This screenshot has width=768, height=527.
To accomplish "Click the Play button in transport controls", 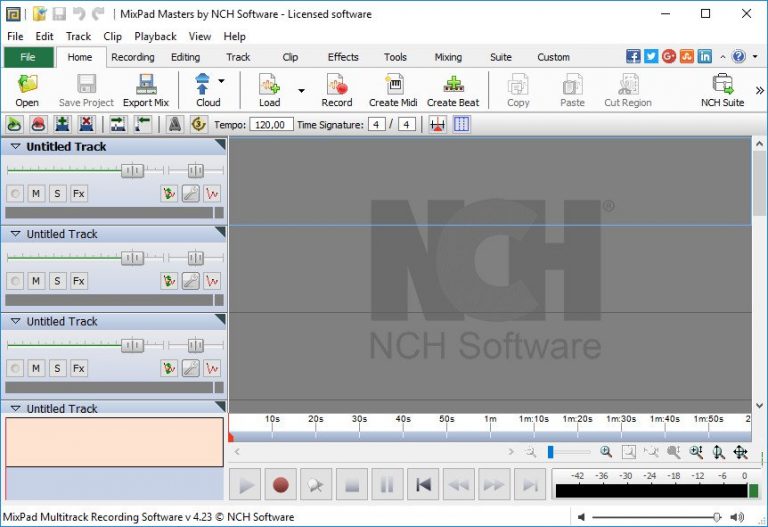I will click(245, 485).
